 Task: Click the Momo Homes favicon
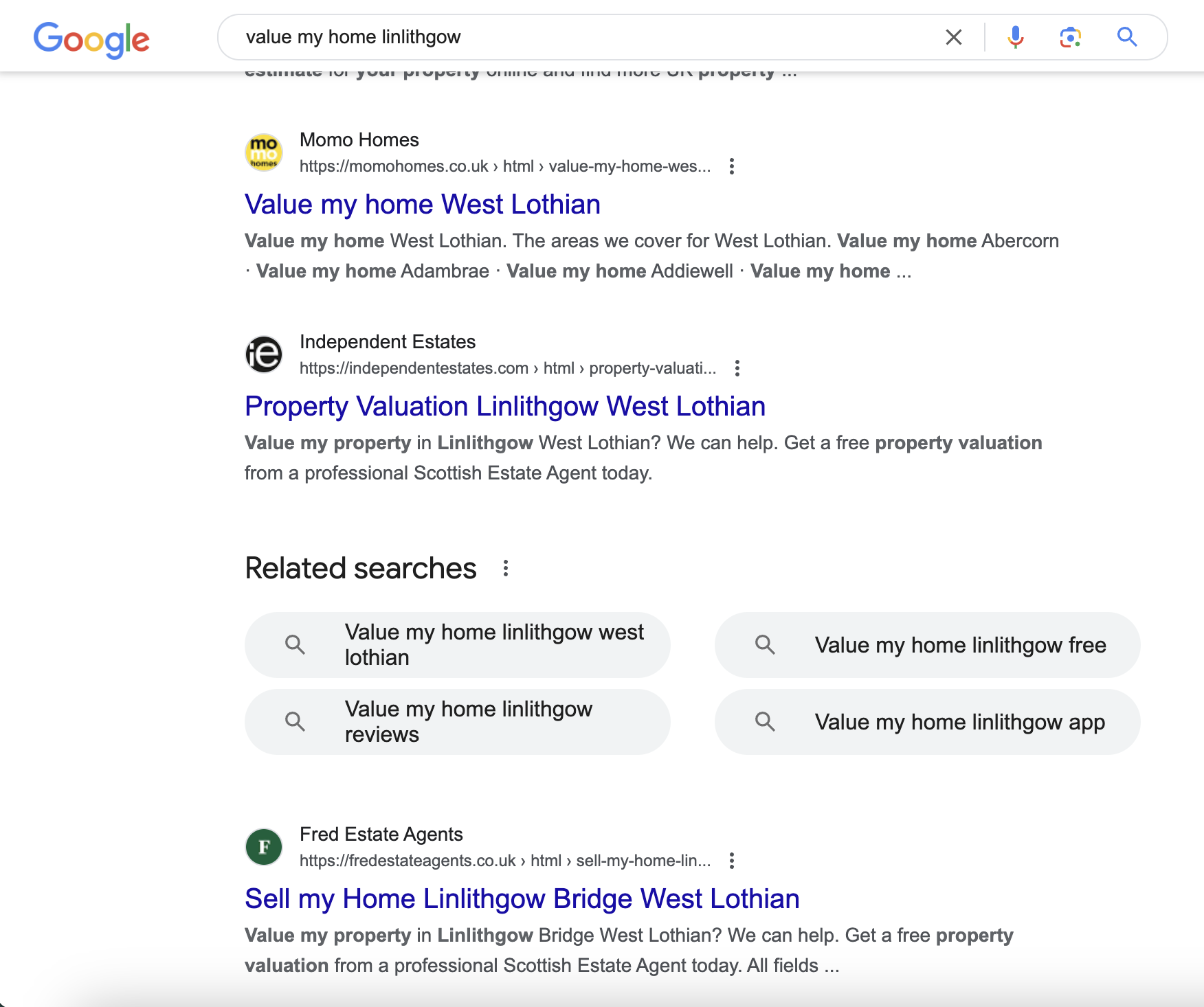(x=264, y=152)
